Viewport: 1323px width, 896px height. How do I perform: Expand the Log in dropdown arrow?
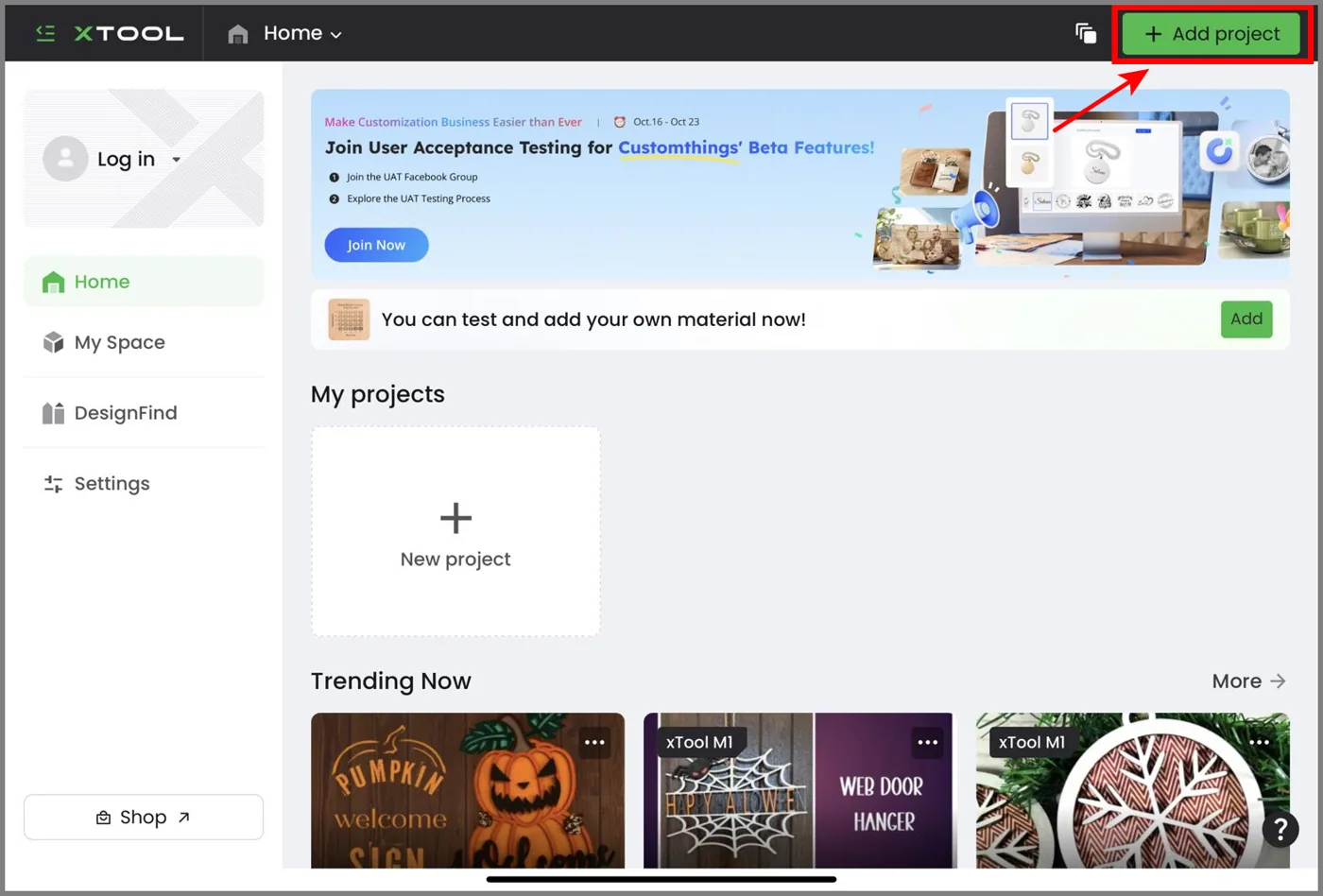176,160
